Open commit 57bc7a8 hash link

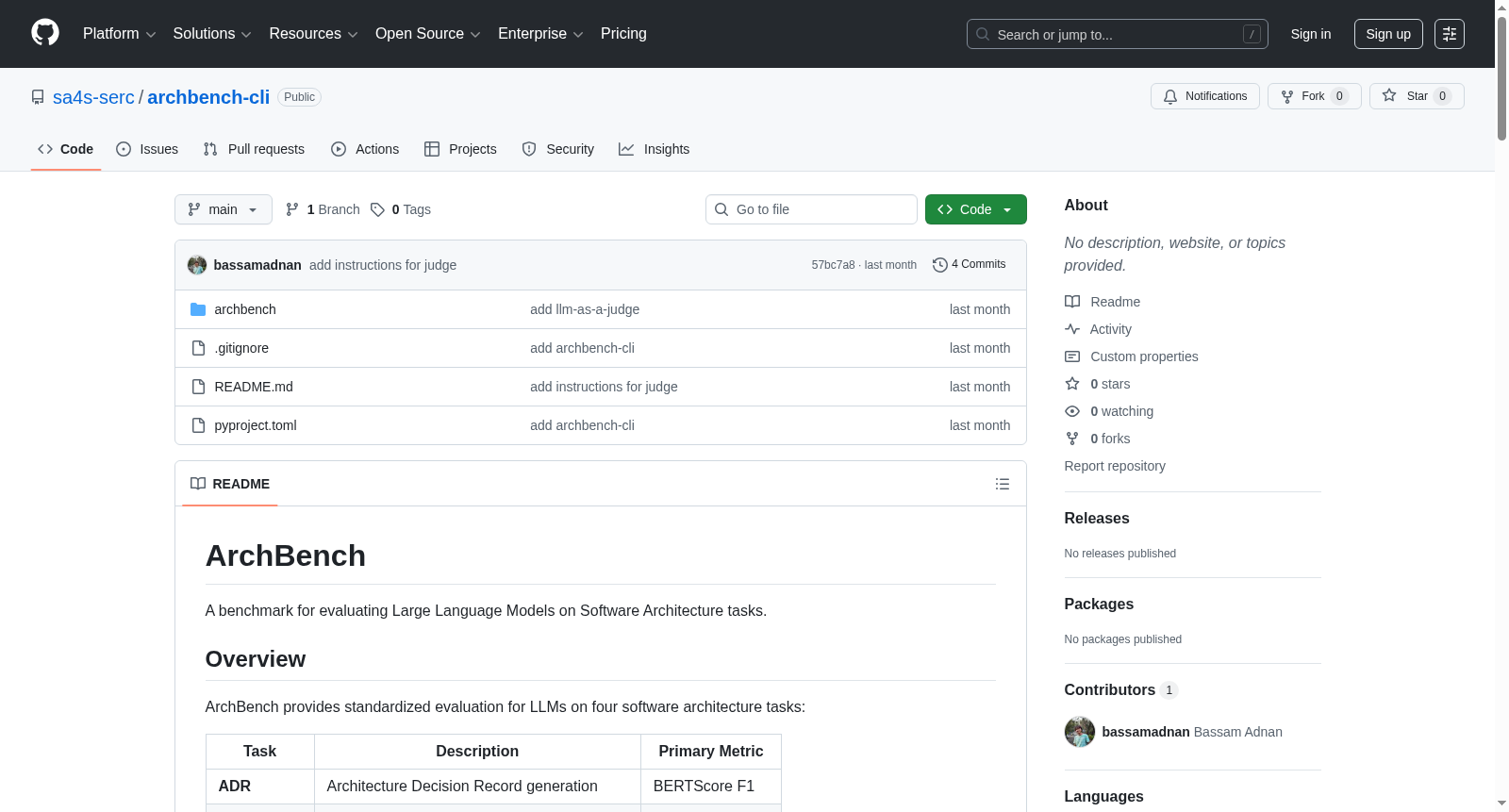(x=833, y=265)
